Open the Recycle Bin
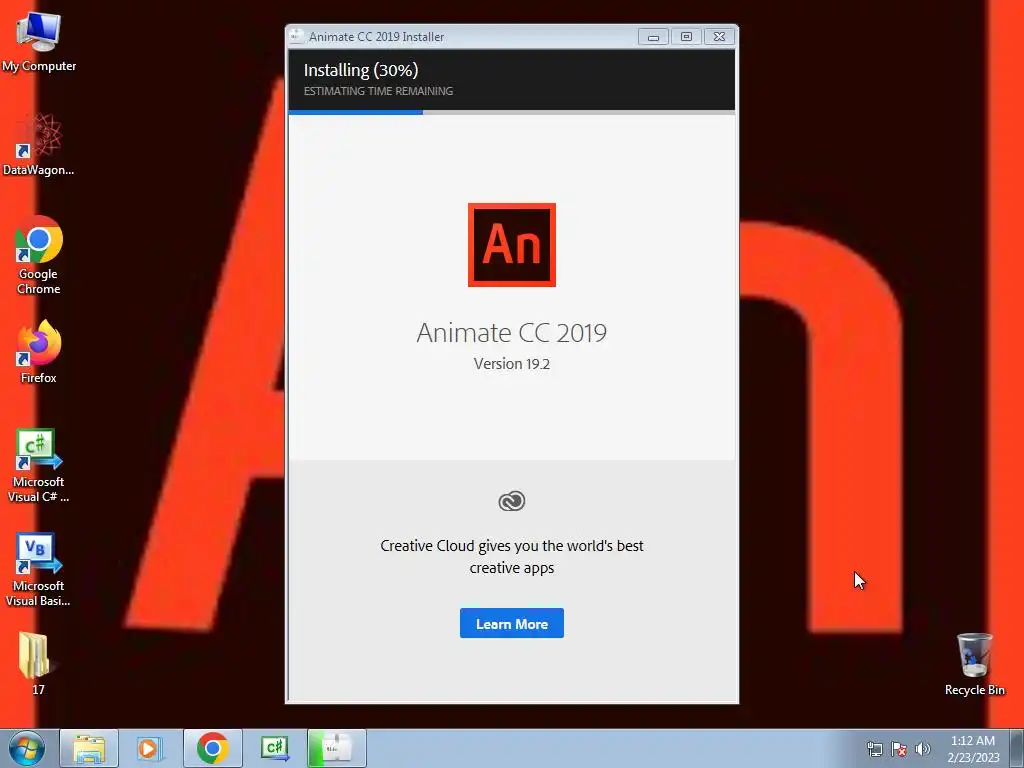Screen dimensions: 1024x768 [x=974, y=664]
